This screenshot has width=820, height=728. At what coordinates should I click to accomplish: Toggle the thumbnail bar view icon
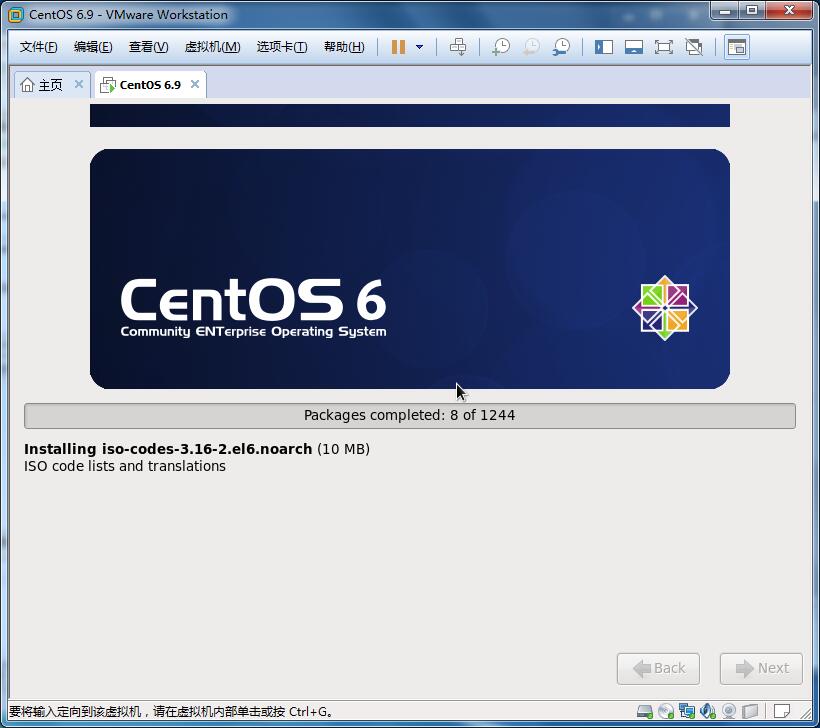click(634, 47)
